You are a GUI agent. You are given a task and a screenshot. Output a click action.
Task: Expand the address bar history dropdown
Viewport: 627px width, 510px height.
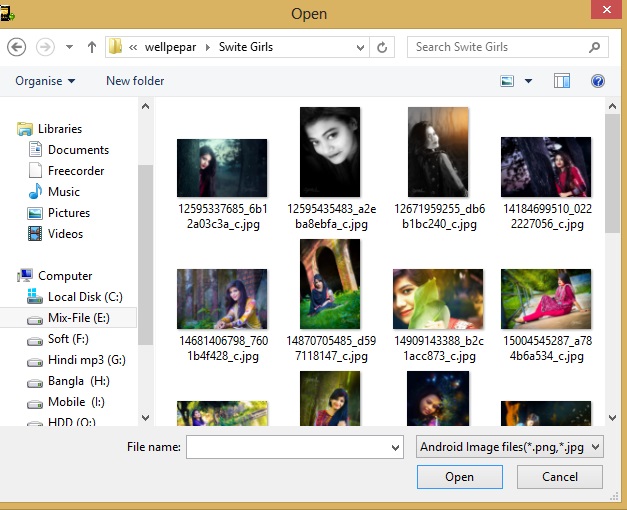360,48
